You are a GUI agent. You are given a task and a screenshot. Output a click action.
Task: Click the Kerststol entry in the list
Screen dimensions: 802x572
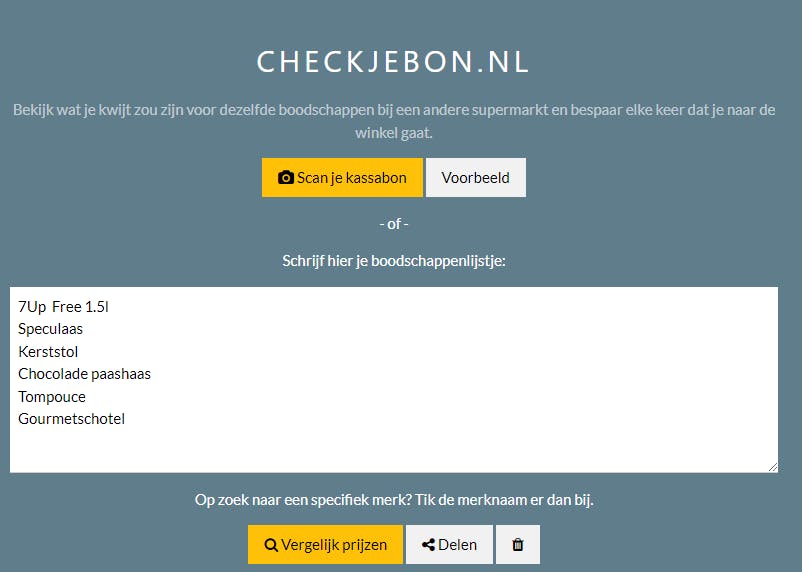[x=48, y=352]
